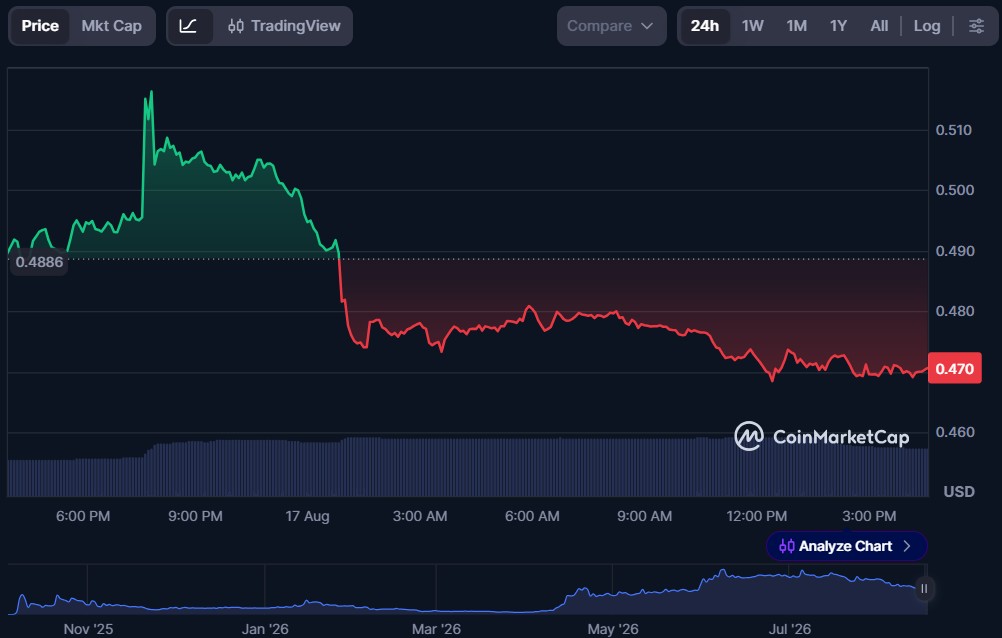
Task: Click the 0.460 axis value
Action: (x=955, y=432)
